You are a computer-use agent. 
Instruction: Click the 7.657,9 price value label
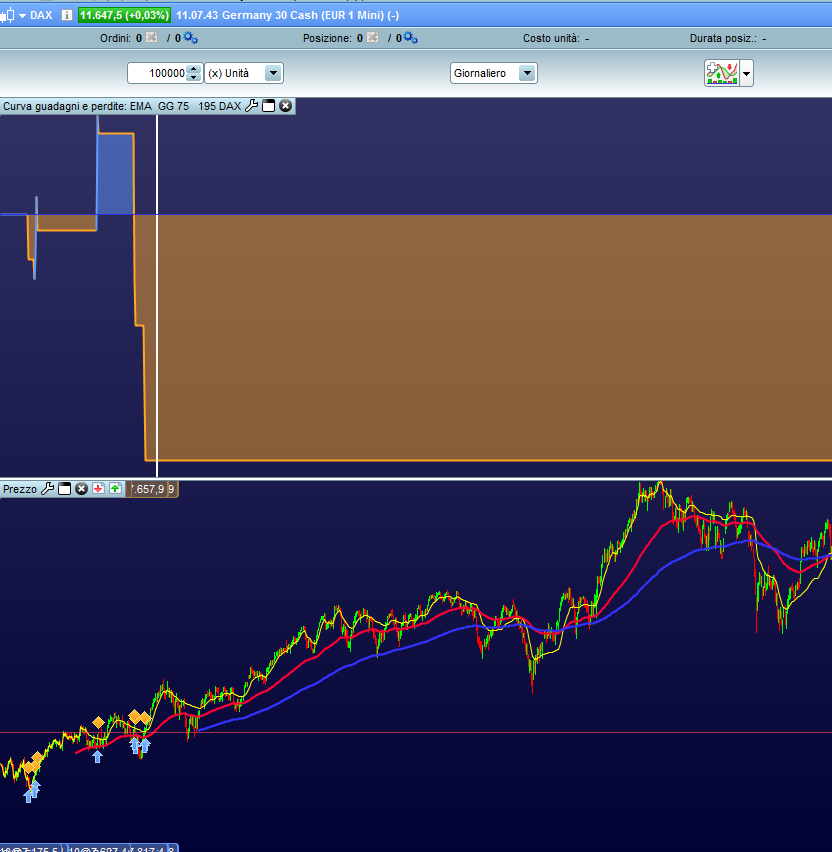click(148, 489)
